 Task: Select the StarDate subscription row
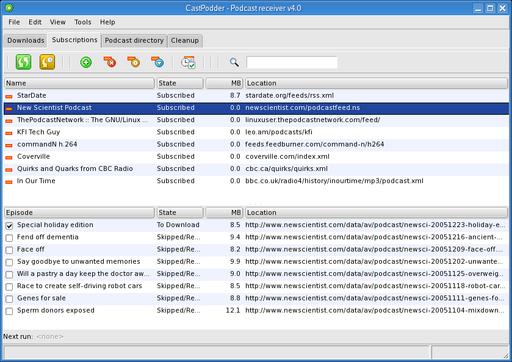pos(256,96)
